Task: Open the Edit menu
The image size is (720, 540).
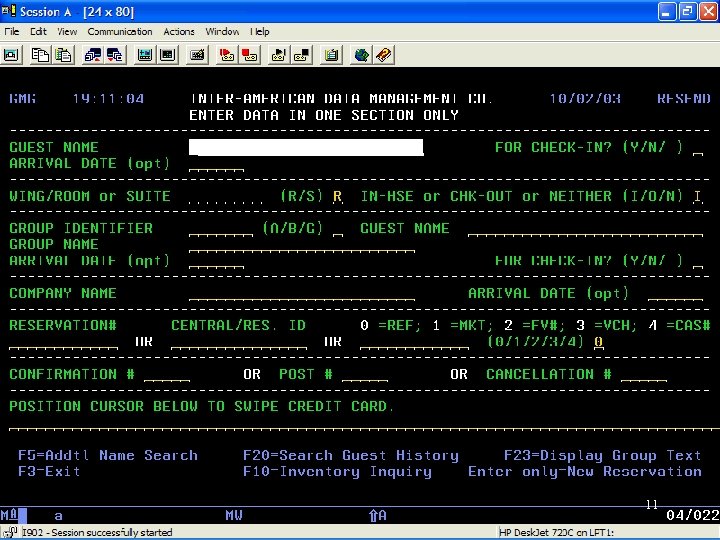Action: (38, 32)
